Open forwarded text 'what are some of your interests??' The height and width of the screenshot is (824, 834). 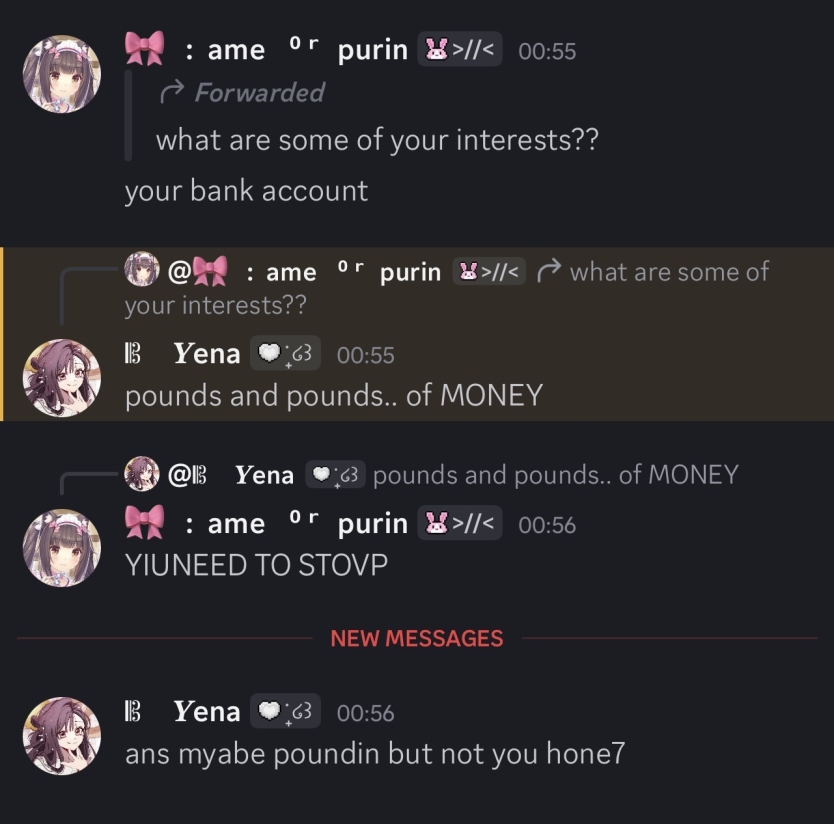(377, 140)
